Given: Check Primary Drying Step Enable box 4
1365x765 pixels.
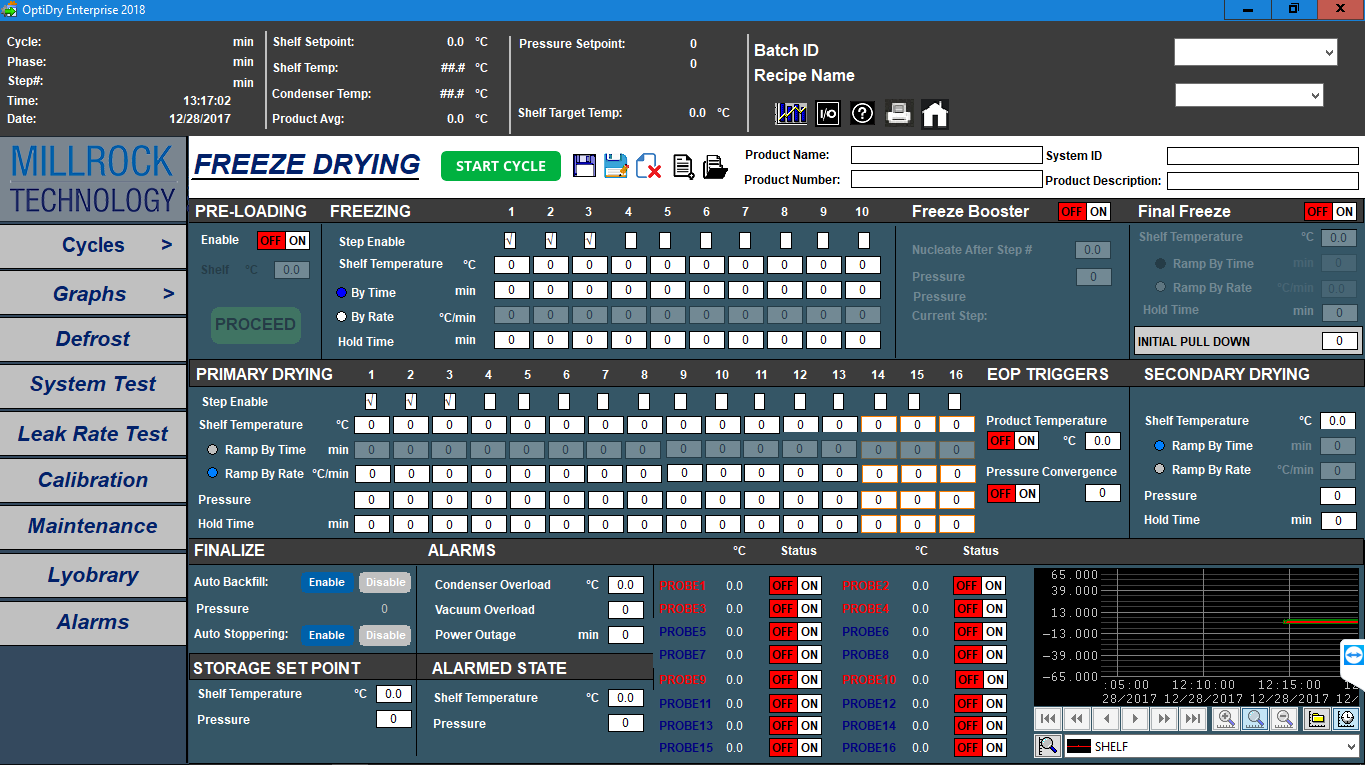Looking at the screenshot, I should (x=489, y=401).
